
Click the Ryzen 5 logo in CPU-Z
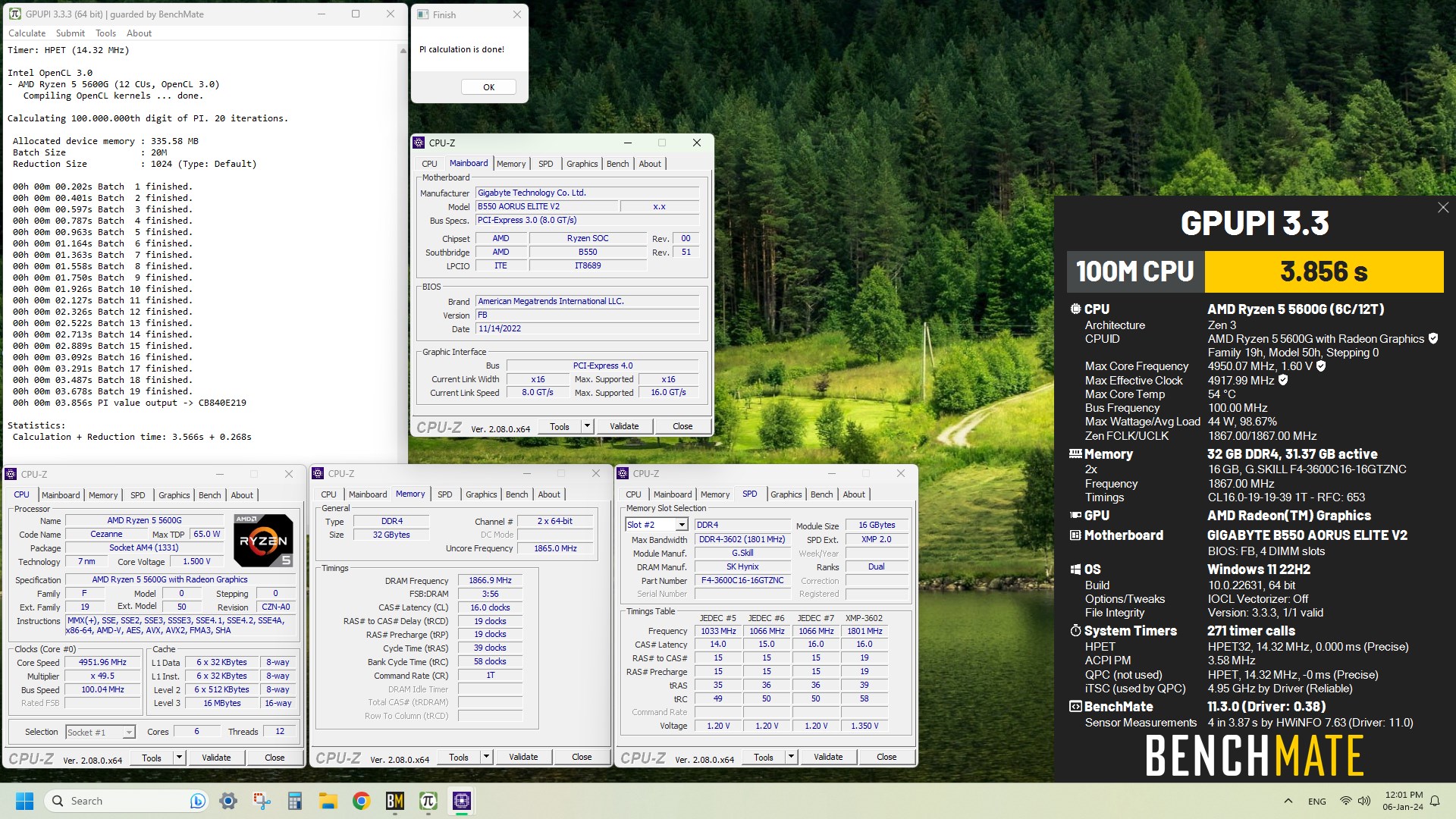(x=263, y=540)
